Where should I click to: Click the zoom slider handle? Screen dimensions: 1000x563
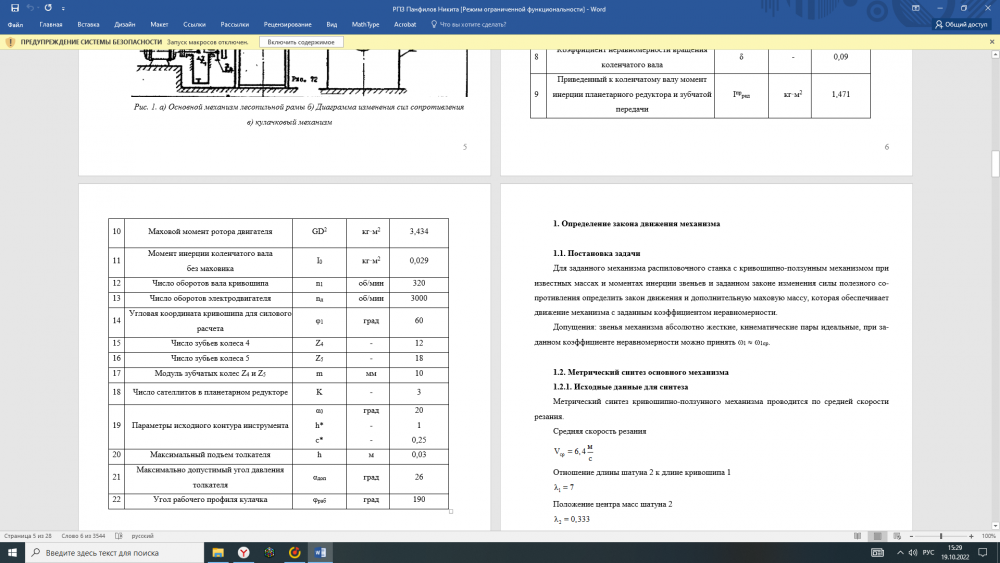941,536
